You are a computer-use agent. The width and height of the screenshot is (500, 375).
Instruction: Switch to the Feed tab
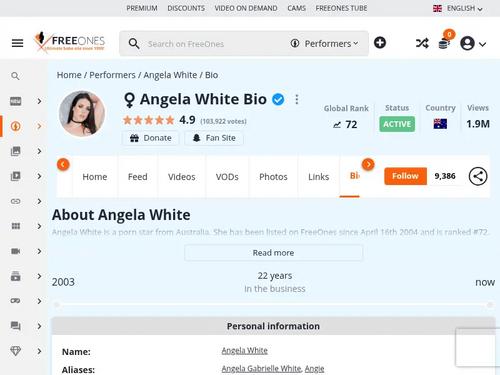(x=138, y=177)
